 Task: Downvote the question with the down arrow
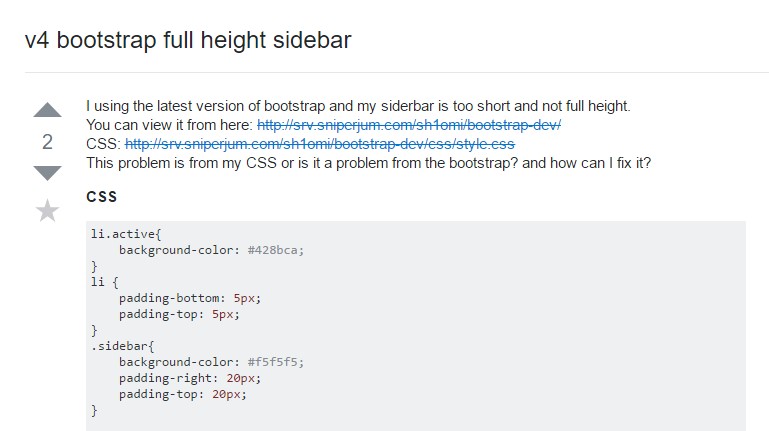pyautogui.click(x=47, y=174)
